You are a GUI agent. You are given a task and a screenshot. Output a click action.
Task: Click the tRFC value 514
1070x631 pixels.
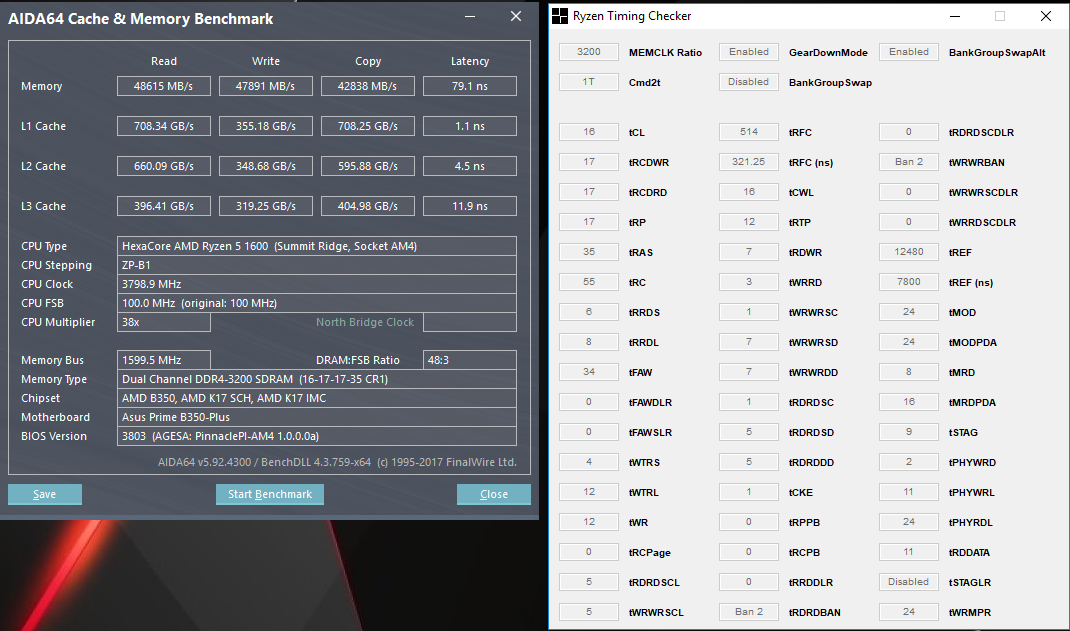point(749,132)
